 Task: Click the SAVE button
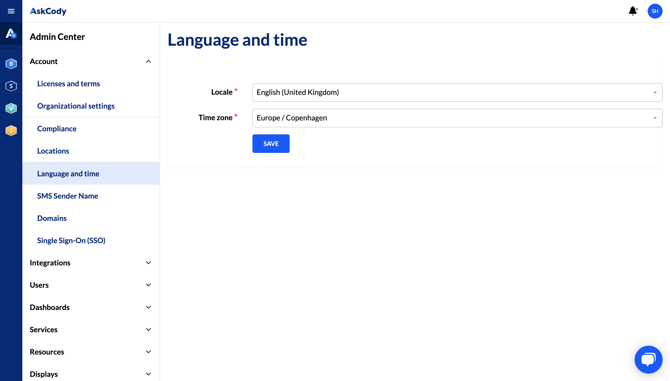point(270,144)
